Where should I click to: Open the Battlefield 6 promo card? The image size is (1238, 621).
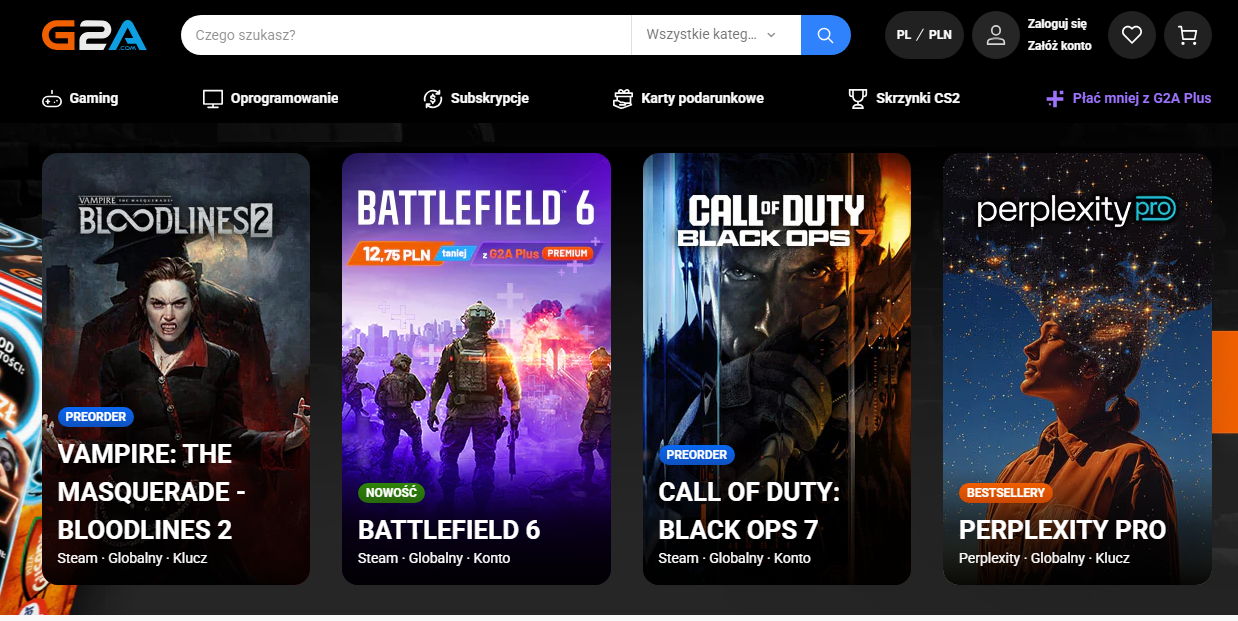pyautogui.click(x=476, y=368)
